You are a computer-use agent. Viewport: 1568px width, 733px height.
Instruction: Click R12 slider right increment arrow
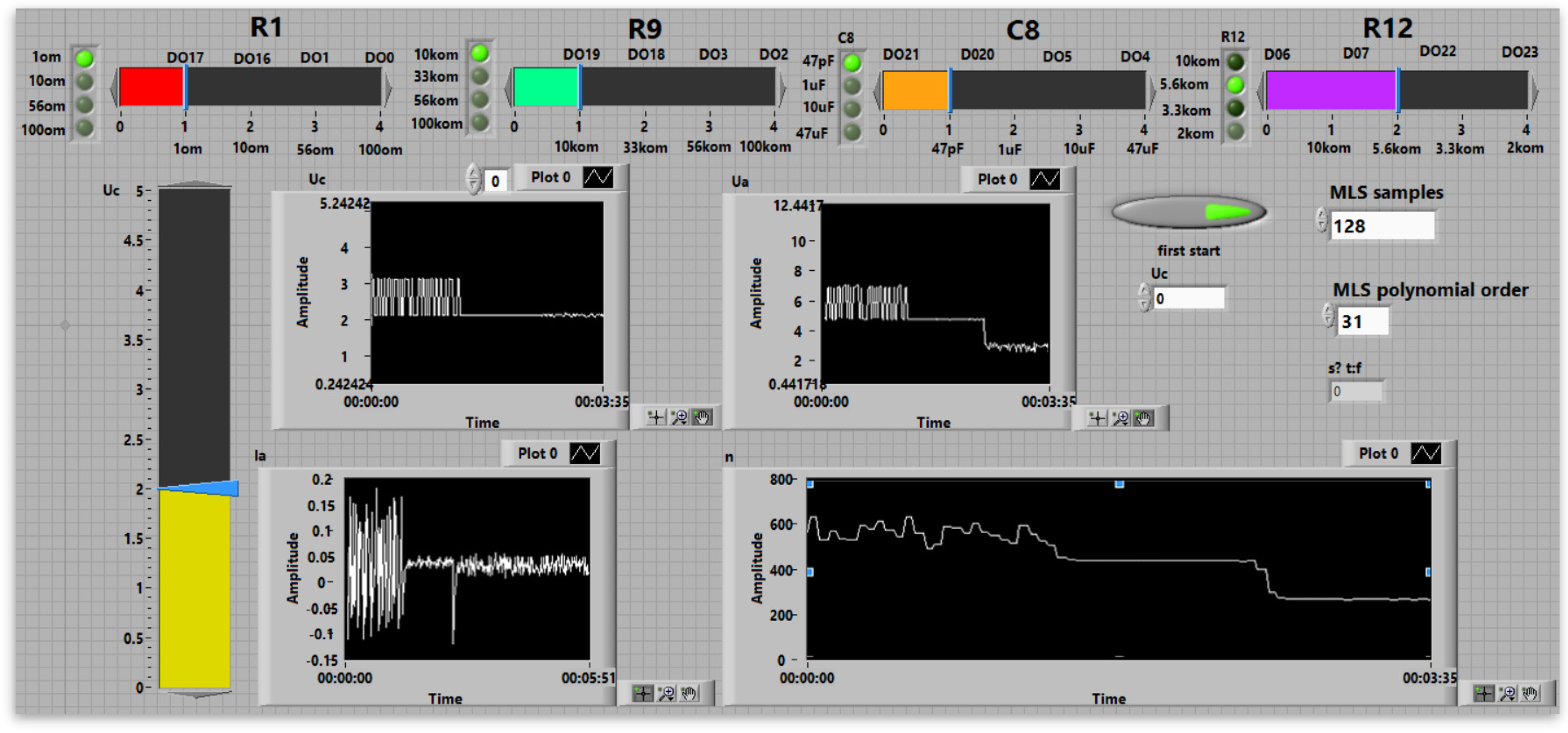tap(1534, 92)
